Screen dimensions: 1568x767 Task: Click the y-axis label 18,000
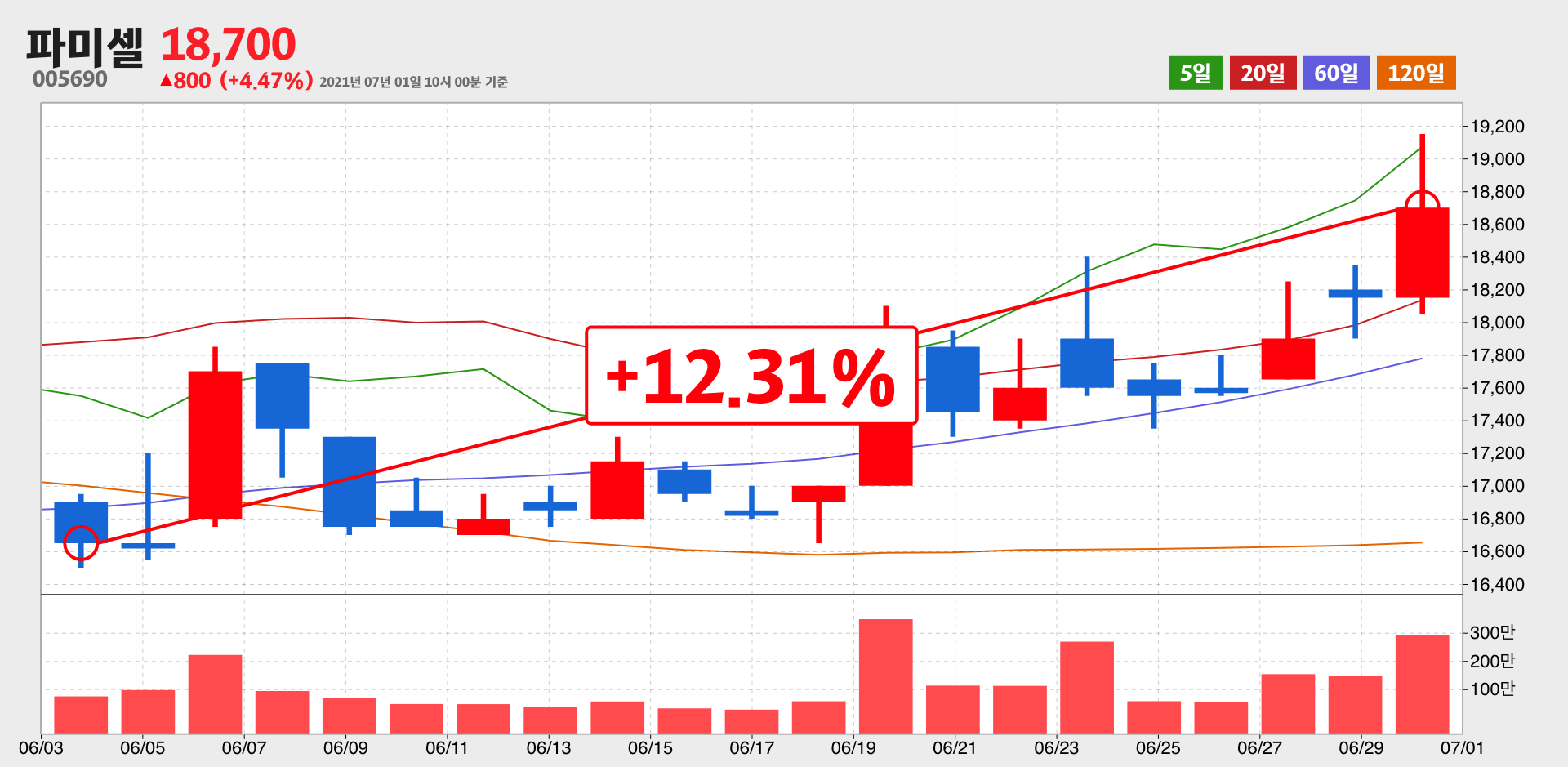(1497, 323)
